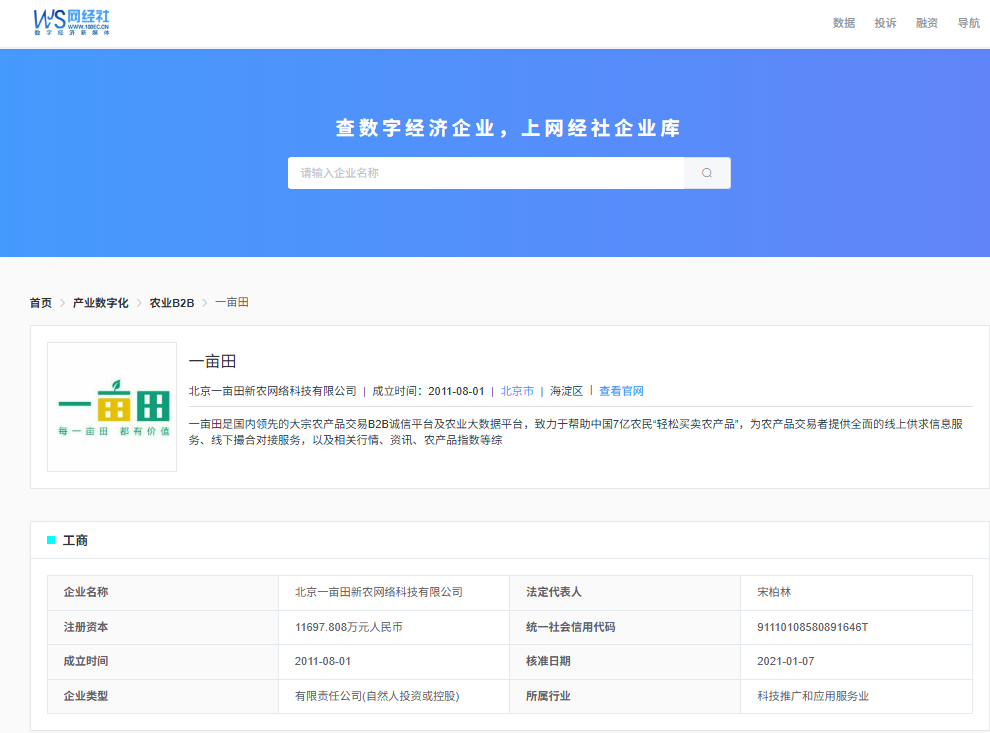Open 产业数字化 breadcrumb link
990x733 pixels.
[100, 303]
